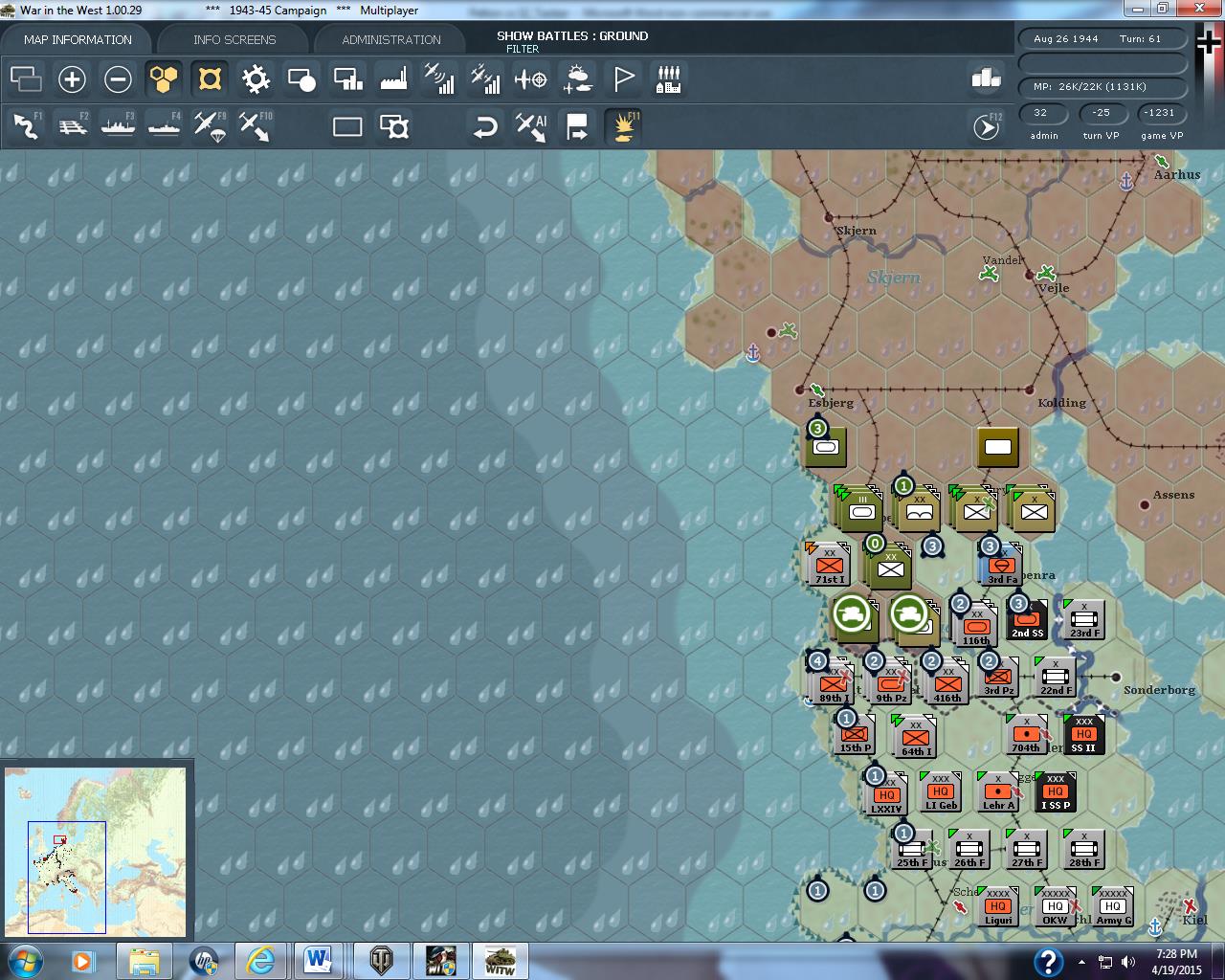Show population and manpower icon
1225x980 pixels.
(669, 79)
